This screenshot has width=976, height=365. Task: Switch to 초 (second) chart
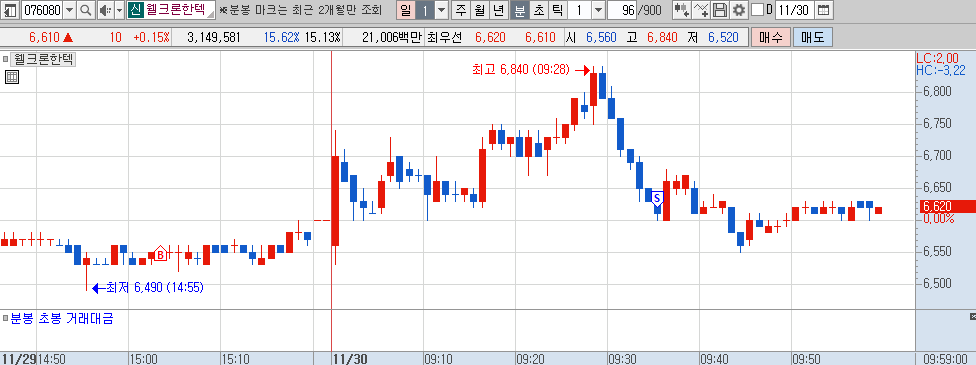[x=538, y=10]
